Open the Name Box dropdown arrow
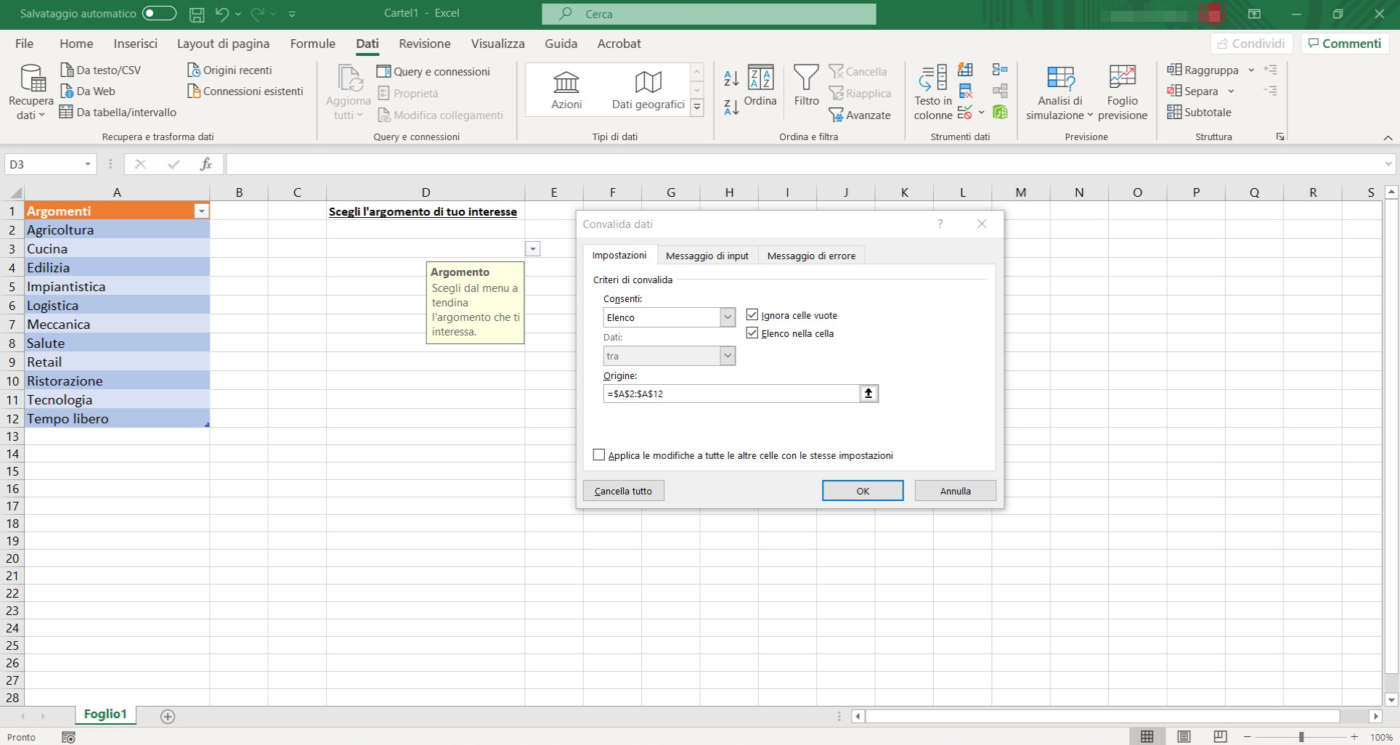The image size is (1400, 745). pyautogui.click(x=88, y=164)
